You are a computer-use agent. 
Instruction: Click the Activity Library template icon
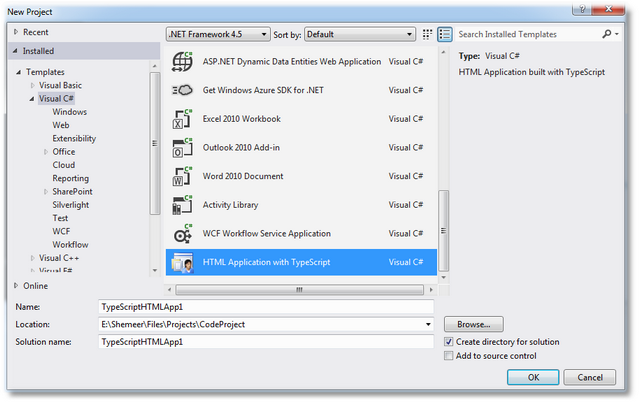click(182, 205)
